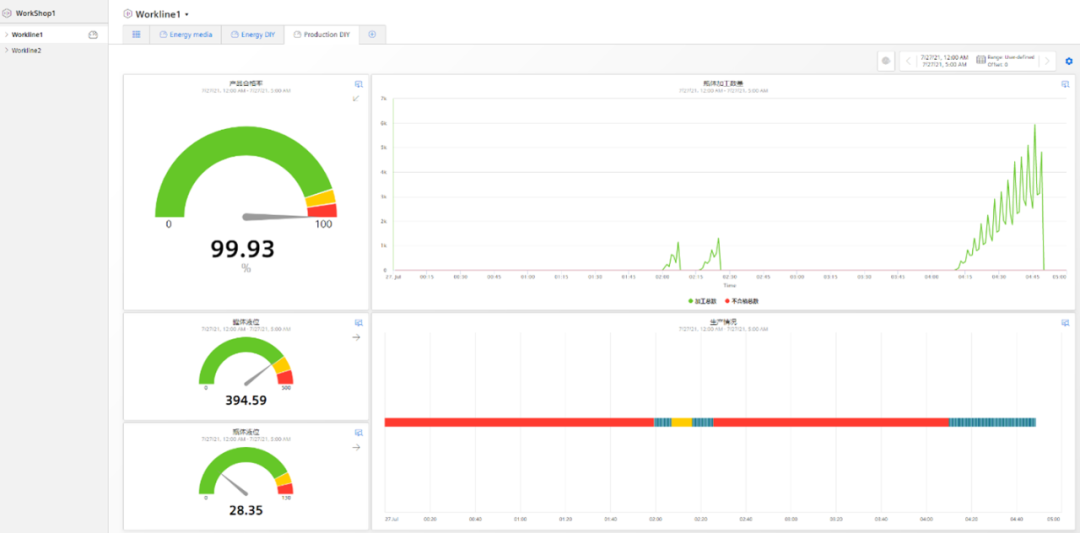Click the plus icon to add tab
Image resolution: width=1080 pixels, height=533 pixels.
(x=372, y=34)
